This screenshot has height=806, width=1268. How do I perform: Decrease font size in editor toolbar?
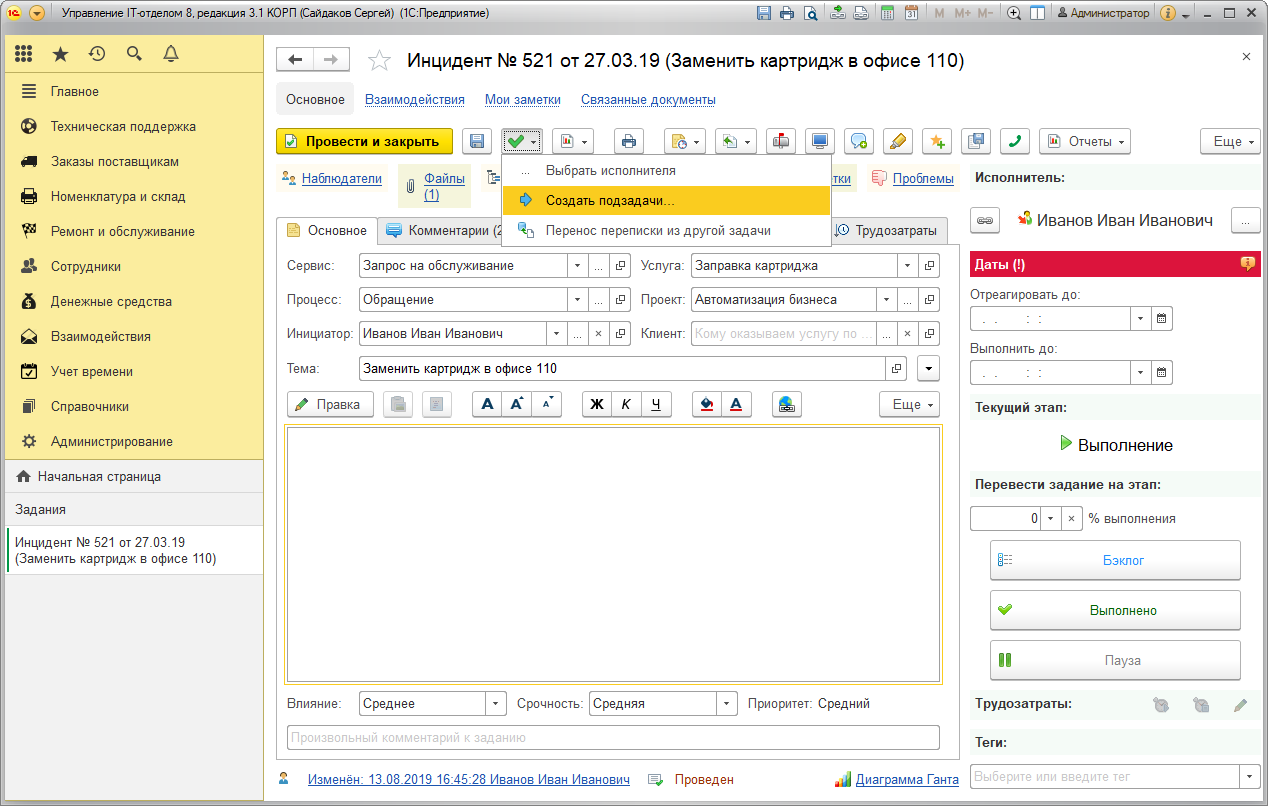(547, 404)
